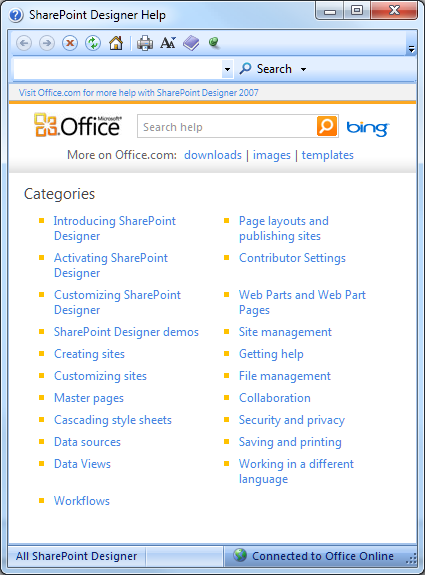Screen dimensions: 425x575
Task: Click the Search help input field
Action: pos(227,127)
